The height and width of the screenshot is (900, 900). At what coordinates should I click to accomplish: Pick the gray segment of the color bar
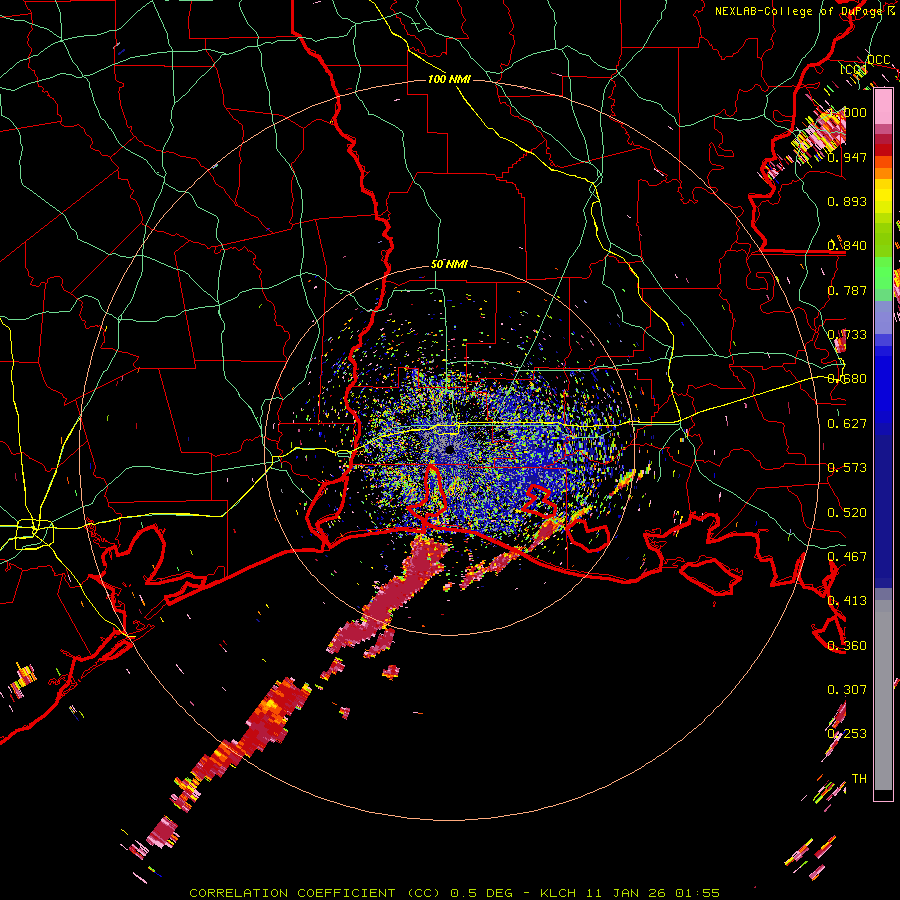coord(883,695)
